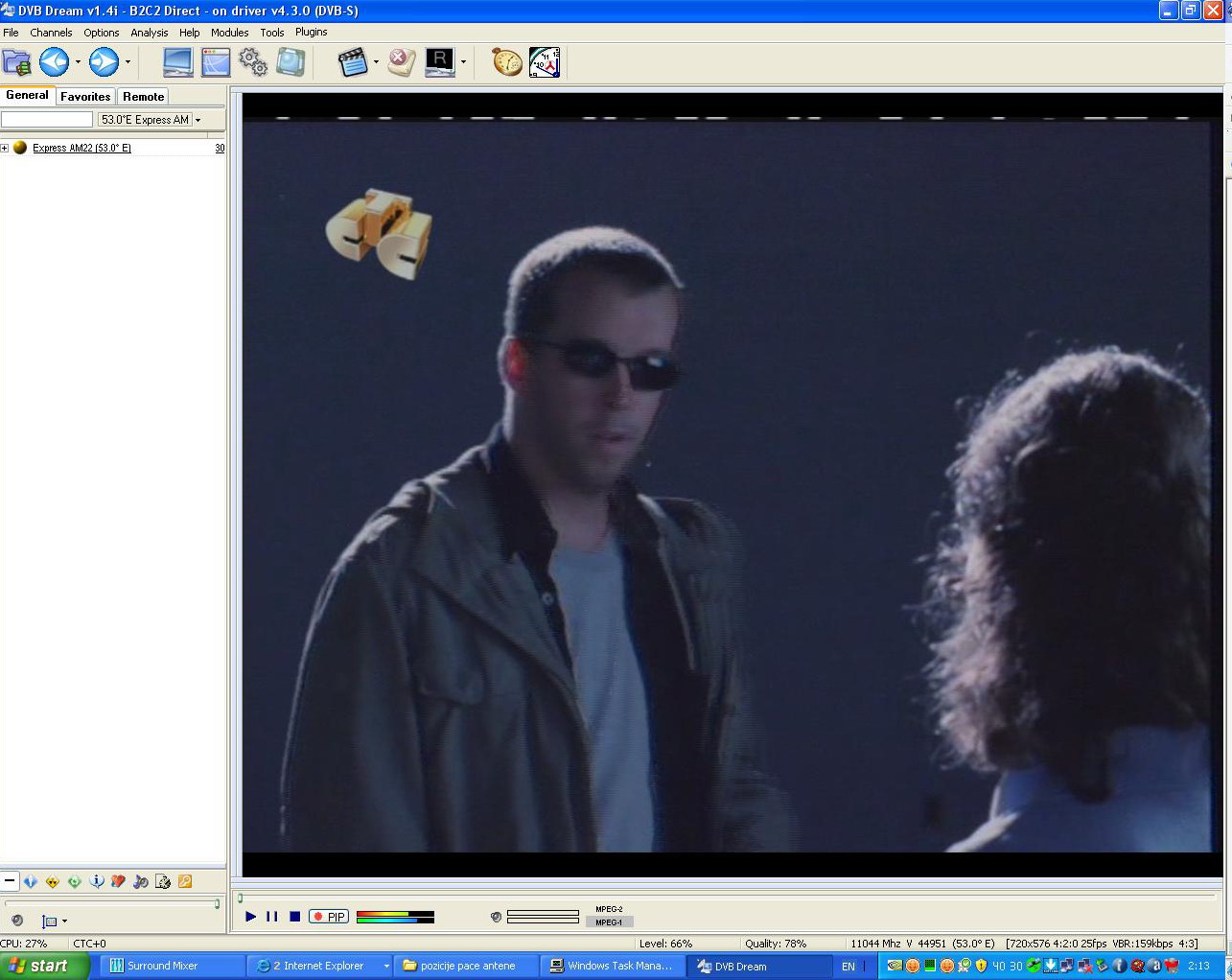Screen dimensions: 1232x980
Task: Click the Express AM22 satellite ball icon
Action: point(20,148)
